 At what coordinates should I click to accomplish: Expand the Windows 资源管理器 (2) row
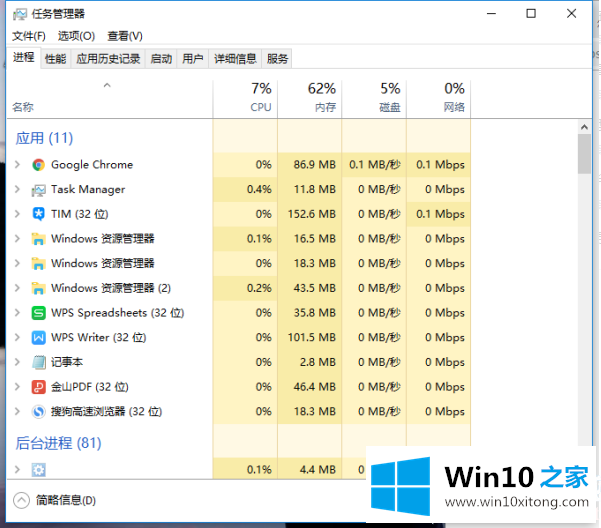coord(17,288)
